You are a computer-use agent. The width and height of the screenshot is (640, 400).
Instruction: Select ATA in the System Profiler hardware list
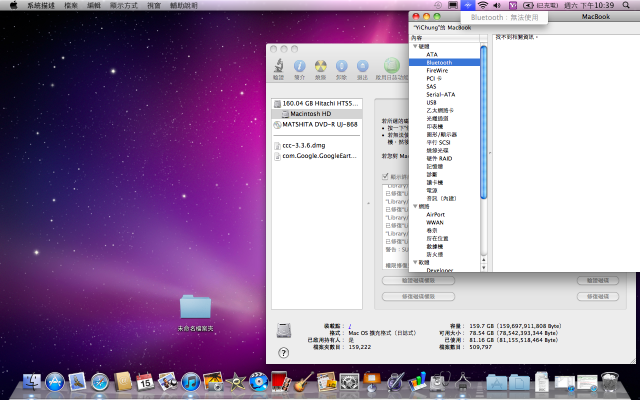point(432,54)
